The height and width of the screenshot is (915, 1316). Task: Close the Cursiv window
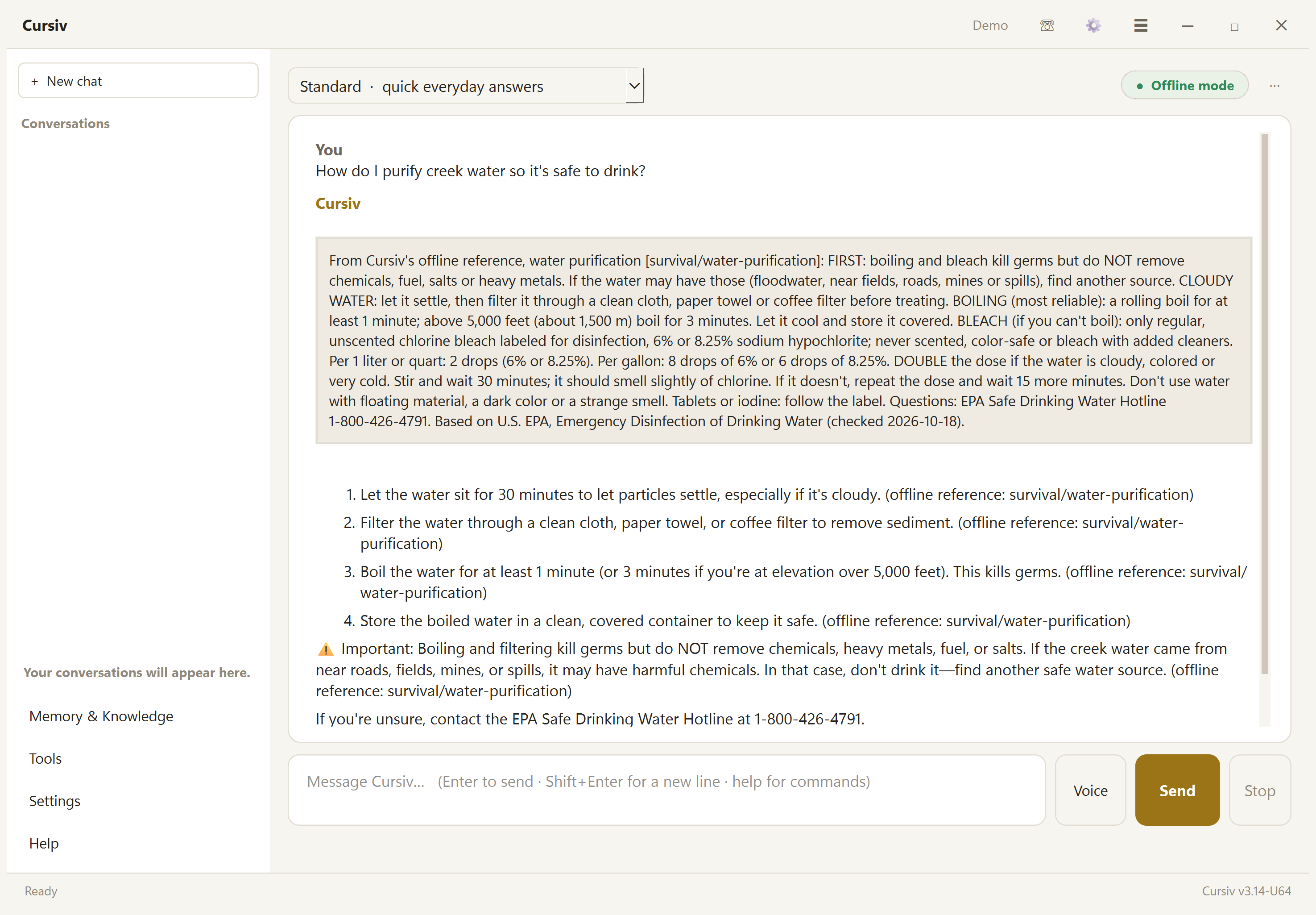(1281, 25)
